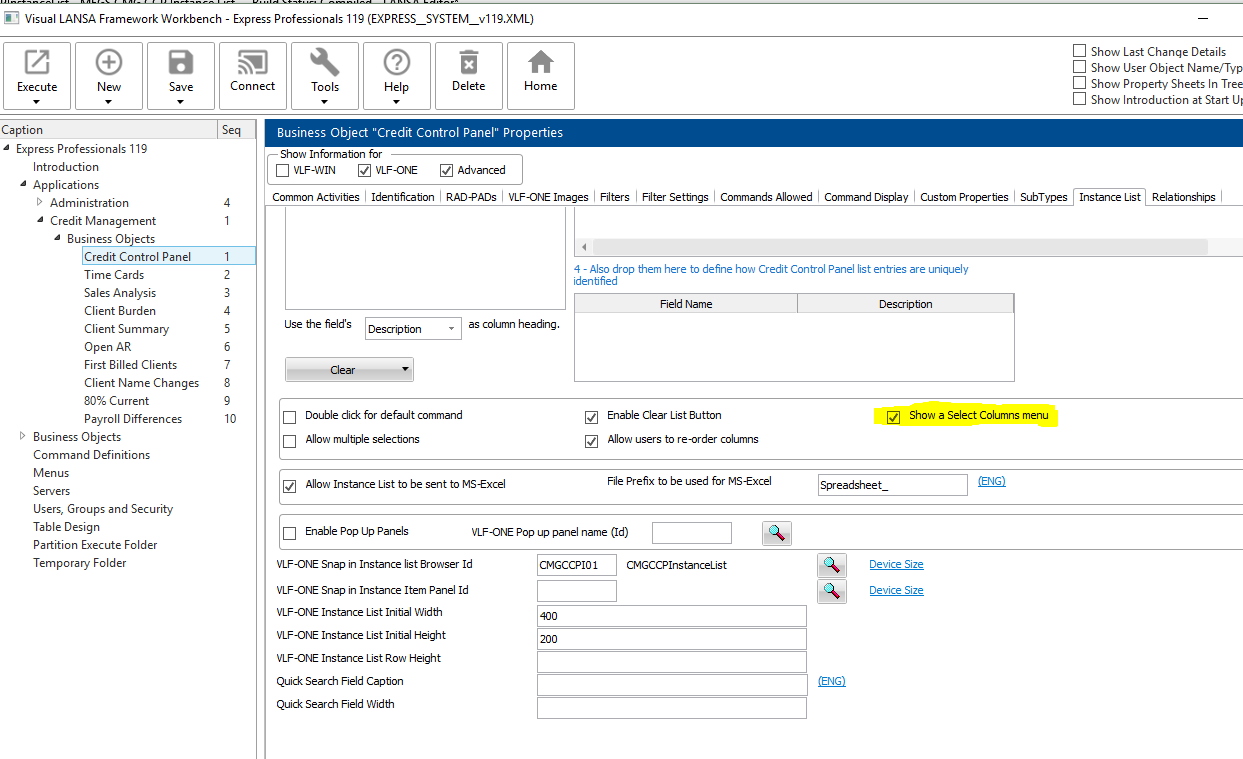Click magnifier icon for Instance list Browser Id
Screen dimensions: 1243x759
832,565
